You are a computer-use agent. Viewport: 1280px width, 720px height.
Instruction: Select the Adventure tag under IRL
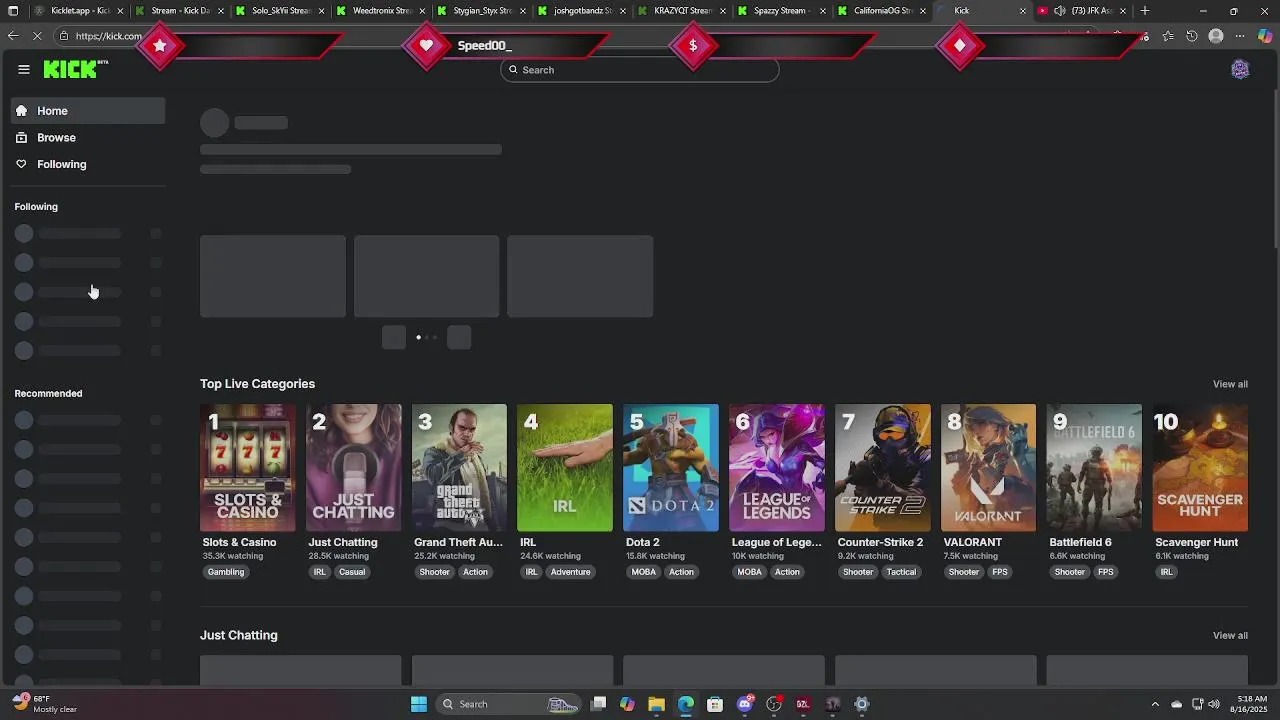pos(571,572)
